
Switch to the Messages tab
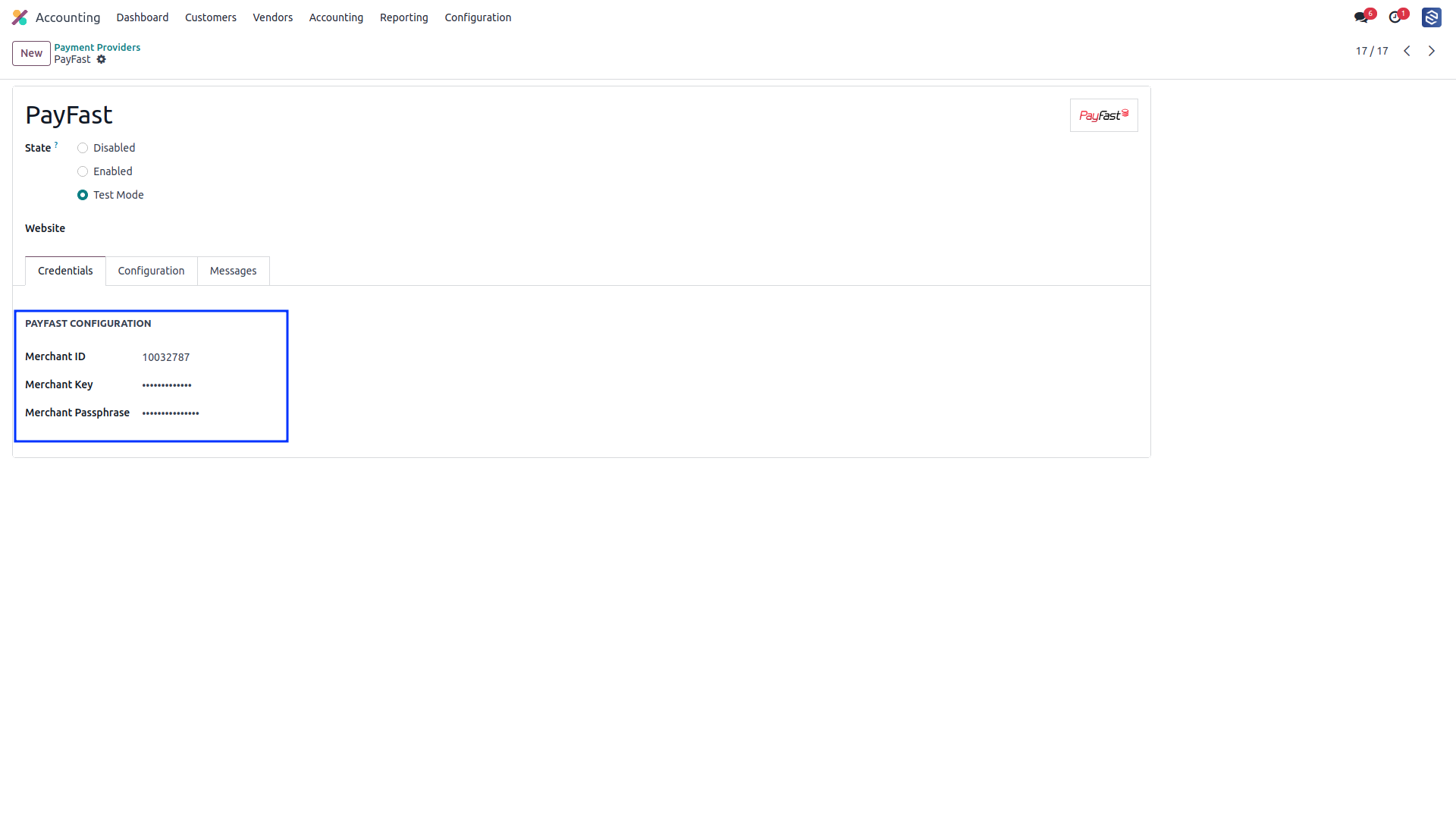point(233,271)
